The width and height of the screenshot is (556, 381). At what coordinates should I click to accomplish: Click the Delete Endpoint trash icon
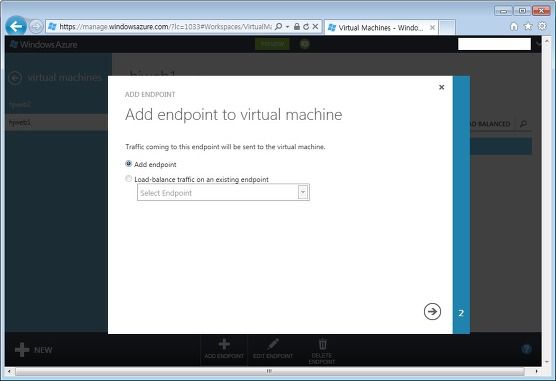[322, 344]
